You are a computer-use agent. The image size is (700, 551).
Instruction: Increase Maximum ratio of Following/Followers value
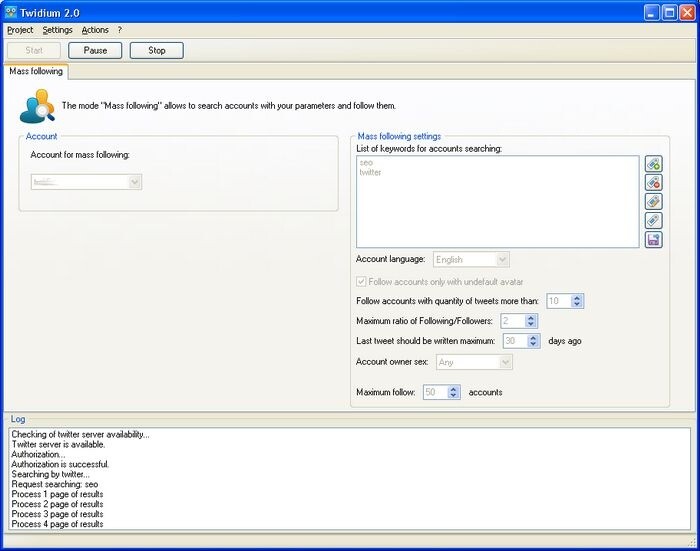[x=531, y=317]
